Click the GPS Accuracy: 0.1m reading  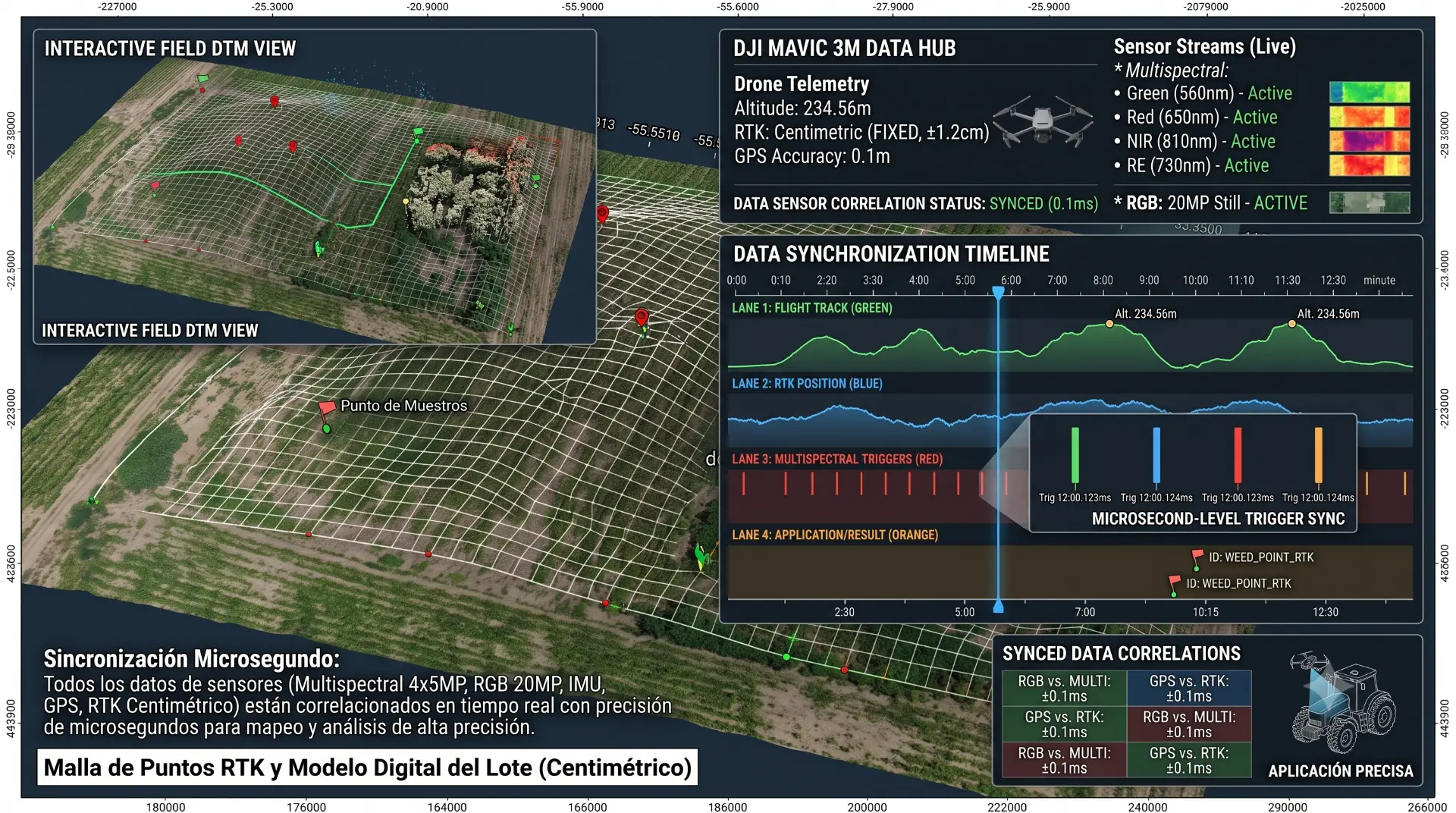[x=812, y=156]
